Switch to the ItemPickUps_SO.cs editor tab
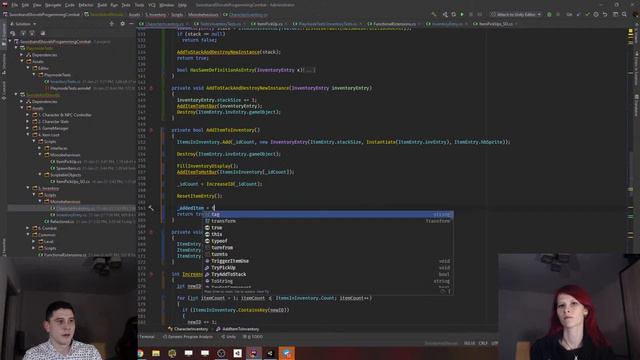This screenshot has width=640, height=360. 495,24
